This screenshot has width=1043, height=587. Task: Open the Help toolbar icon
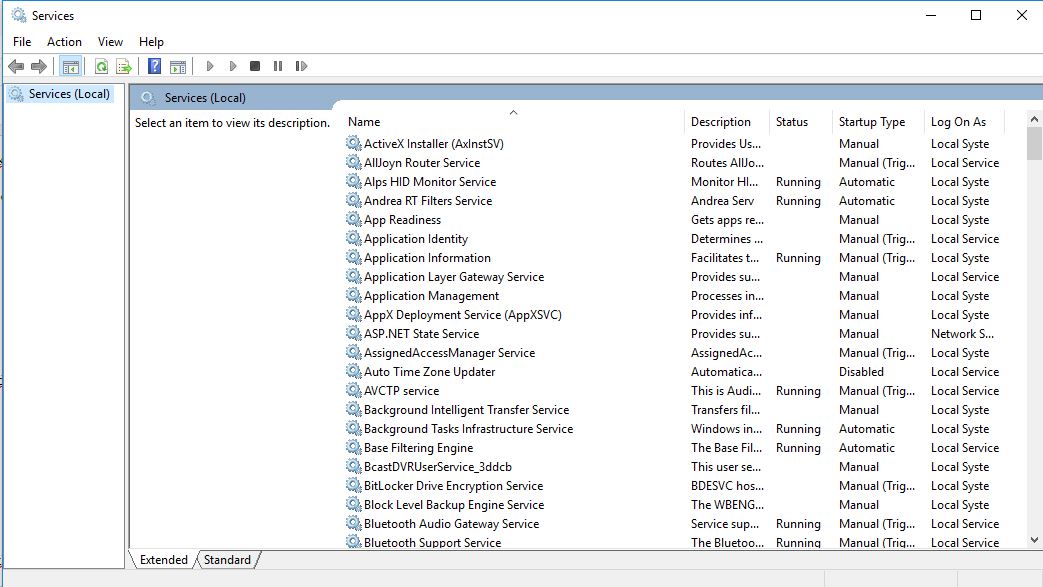(154, 66)
